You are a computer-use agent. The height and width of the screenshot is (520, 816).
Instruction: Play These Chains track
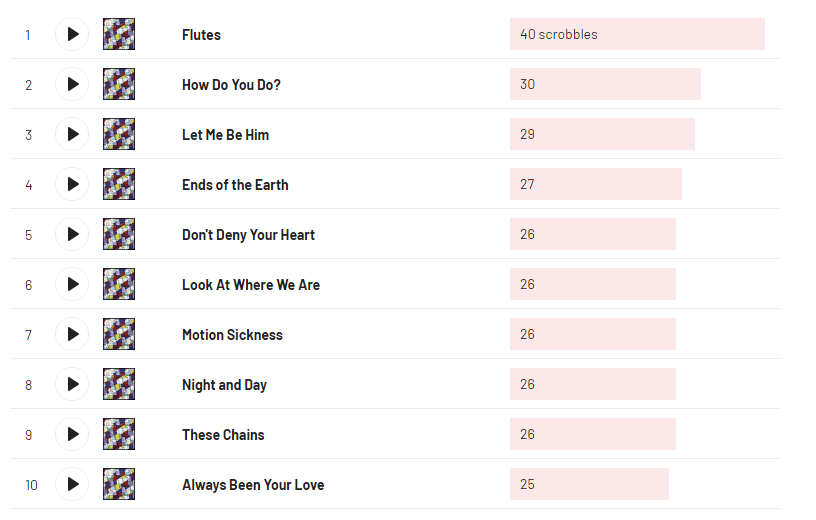click(72, 434)
